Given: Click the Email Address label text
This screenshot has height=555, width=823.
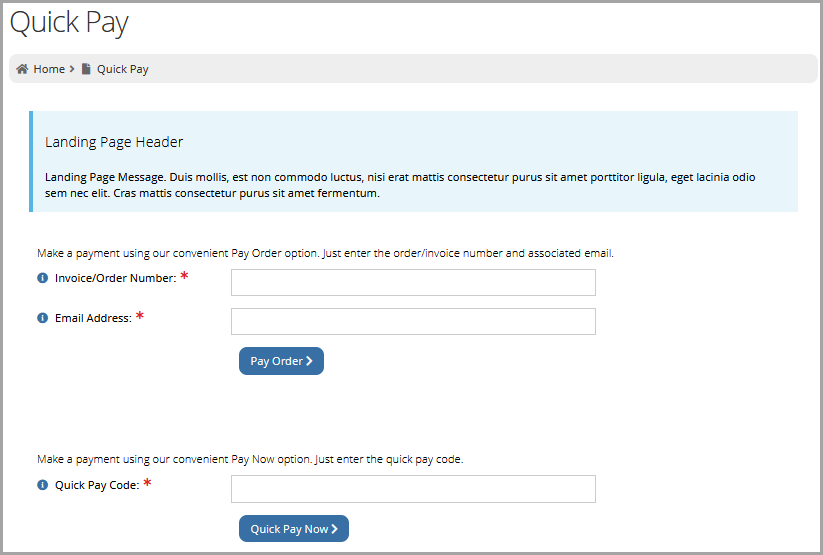Looking at the screenshot, I should coord(93,318).
